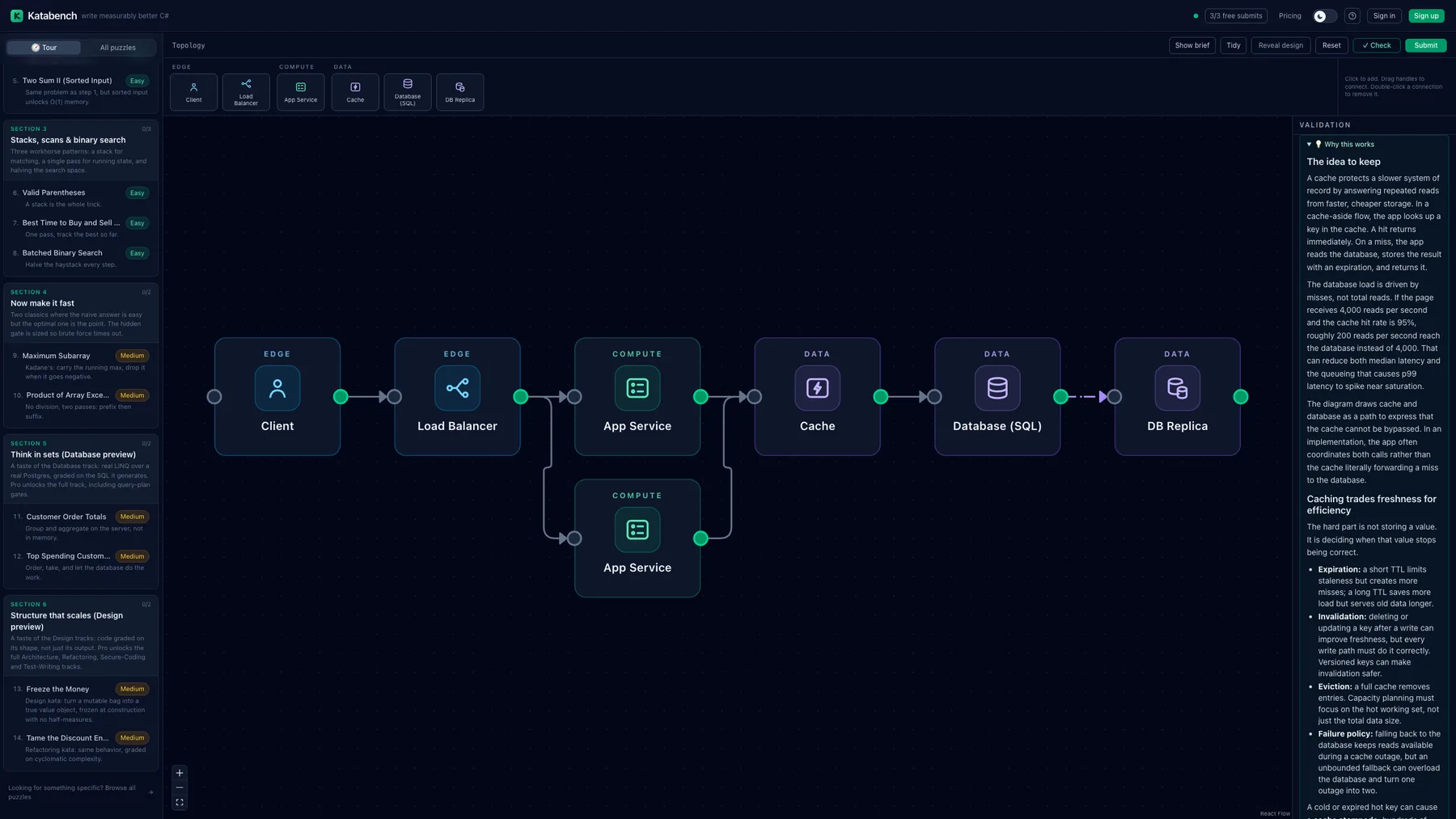The image size is (1456, 819).
Task: Click the arrow beside Browse all puzzles
Action: [x=150, y=792]
